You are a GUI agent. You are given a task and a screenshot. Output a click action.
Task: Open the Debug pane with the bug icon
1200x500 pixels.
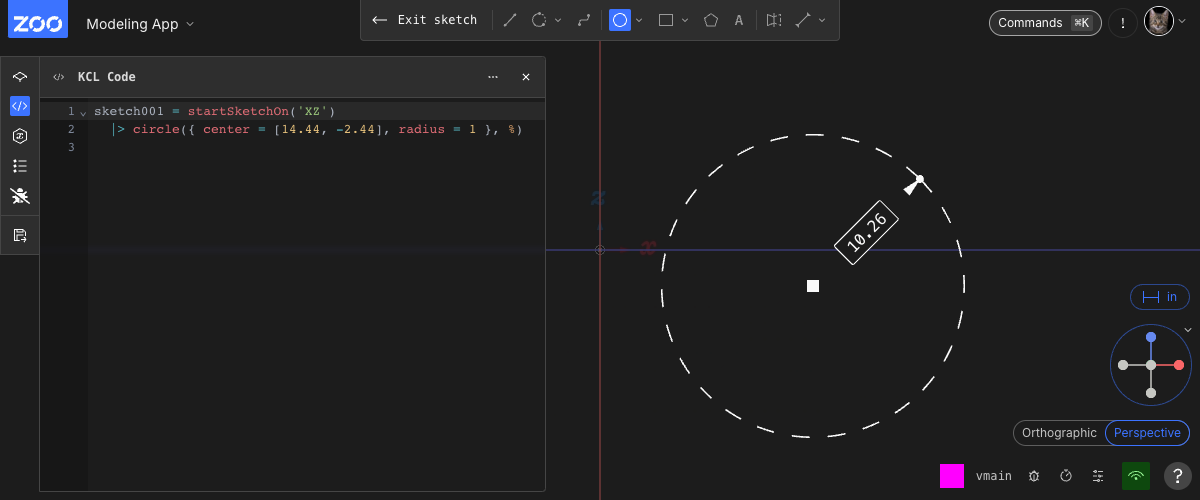point(20,196)
